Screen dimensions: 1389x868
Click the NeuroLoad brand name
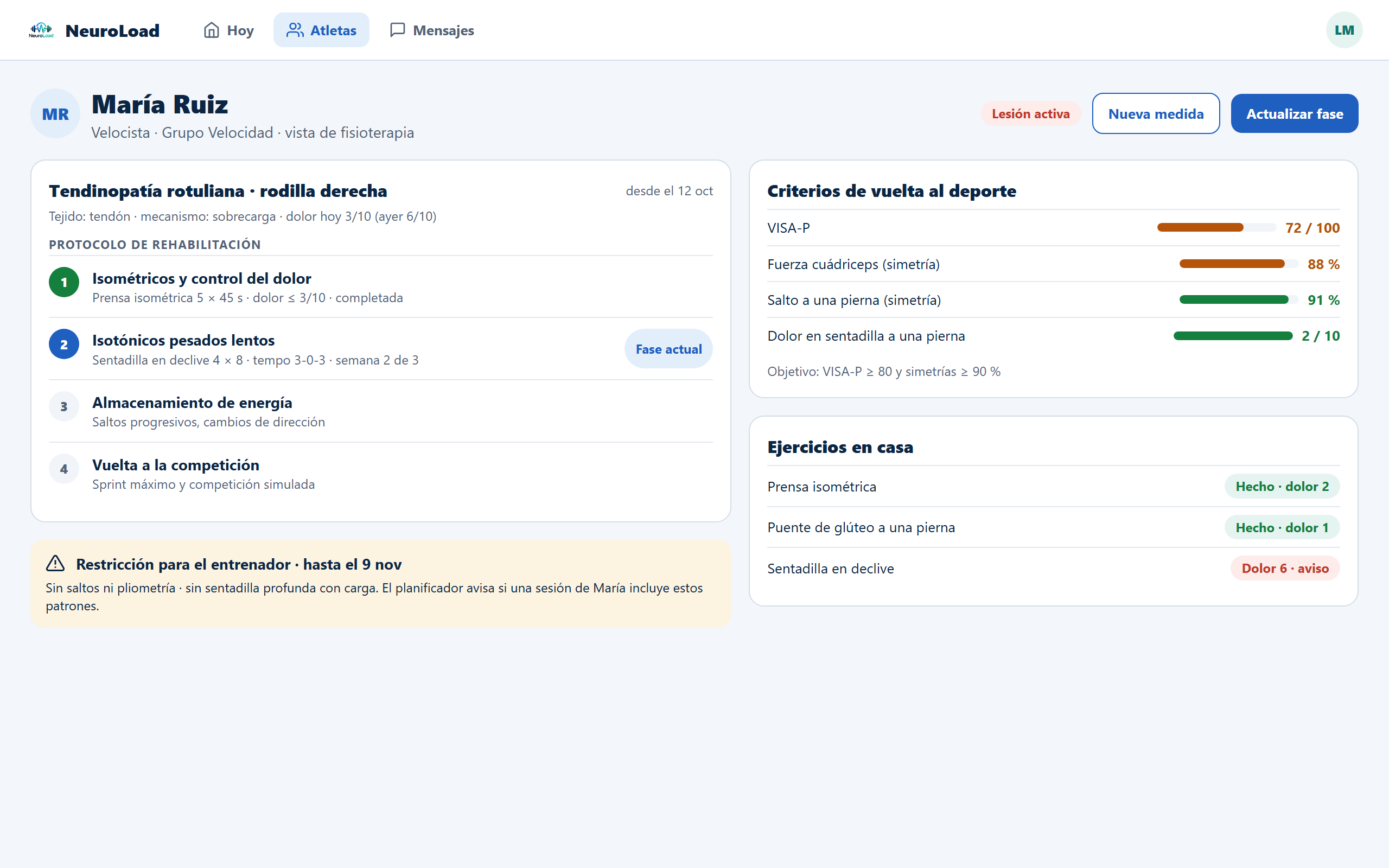(x=112, y=30)
